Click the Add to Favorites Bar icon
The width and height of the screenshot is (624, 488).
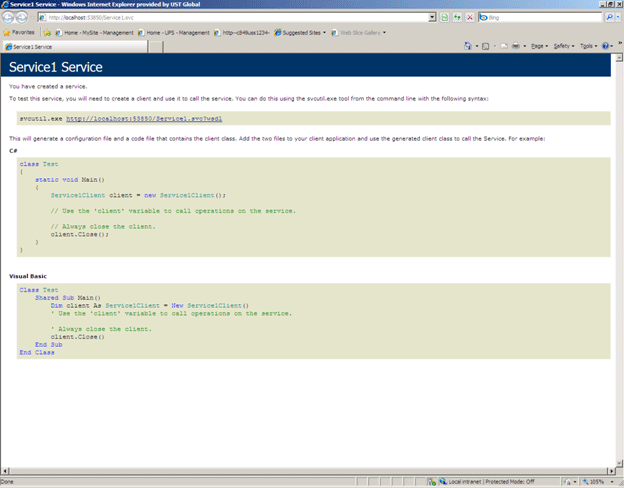[x=47, y=33]
